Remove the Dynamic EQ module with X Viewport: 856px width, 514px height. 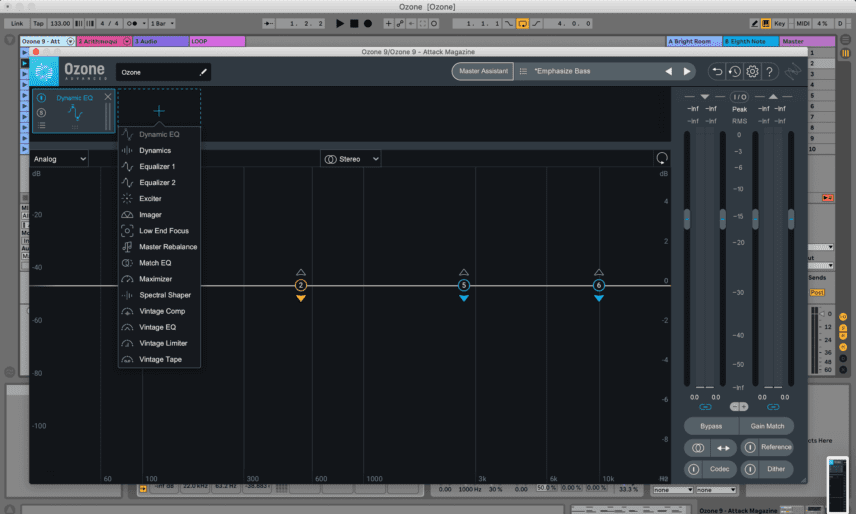(x=108, y=97)
